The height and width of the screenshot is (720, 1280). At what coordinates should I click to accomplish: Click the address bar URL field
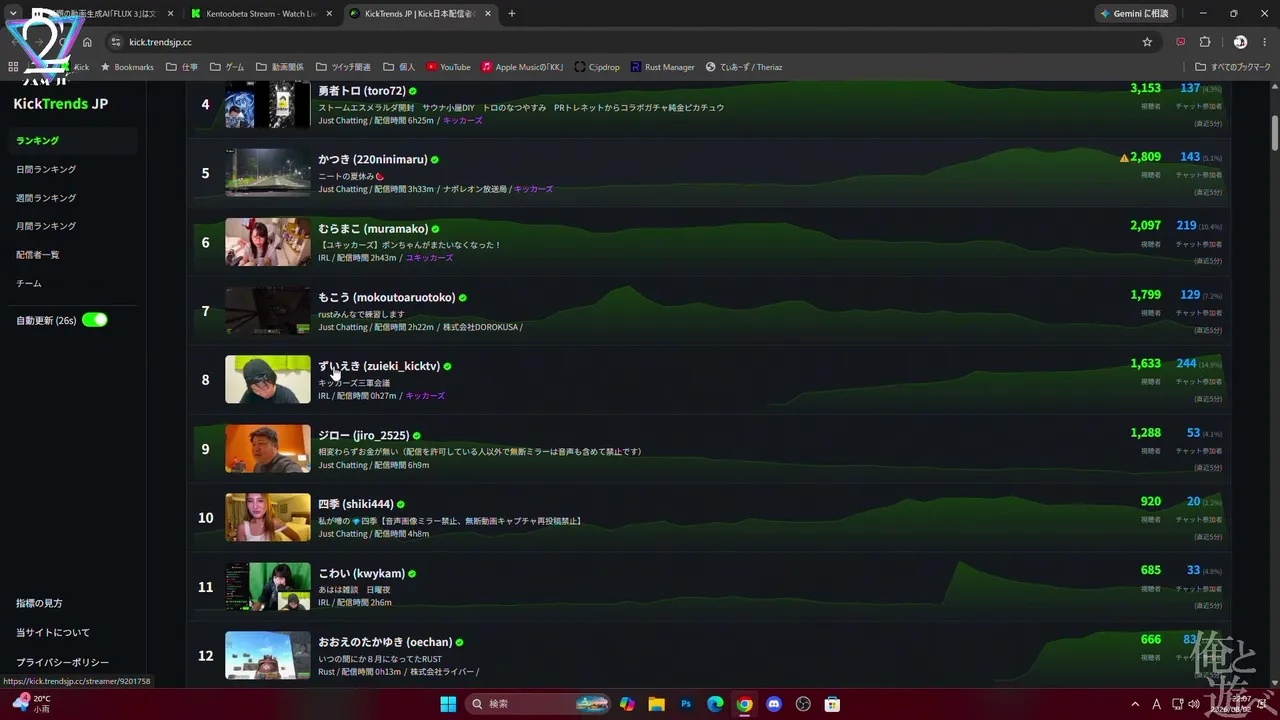coord(630,42)
